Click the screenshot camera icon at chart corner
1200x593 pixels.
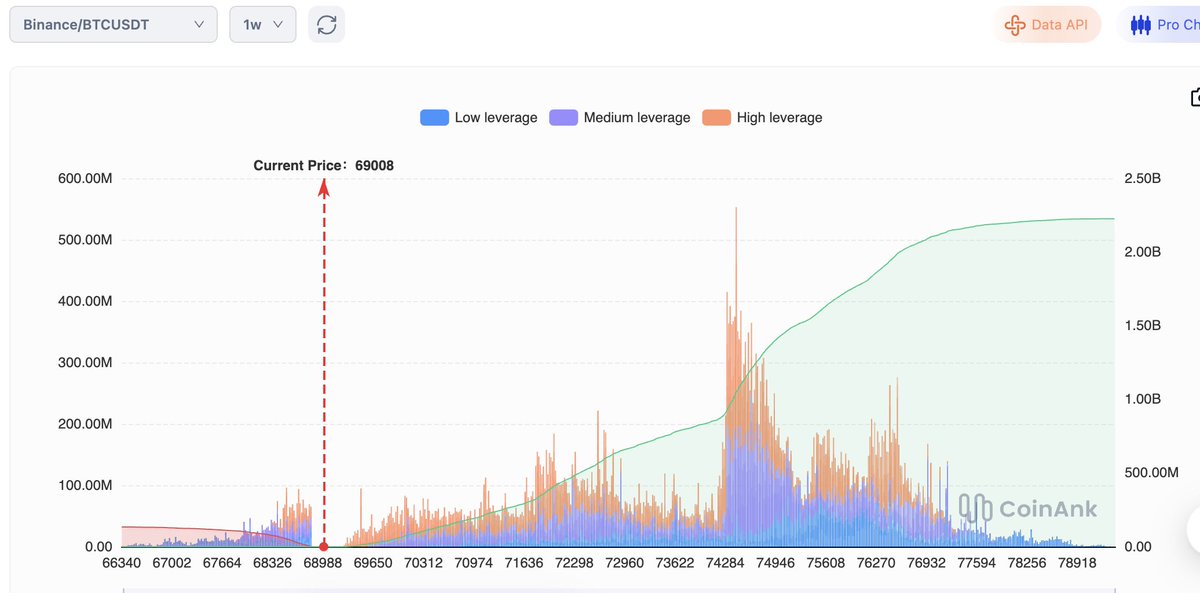pos(1194,97)
